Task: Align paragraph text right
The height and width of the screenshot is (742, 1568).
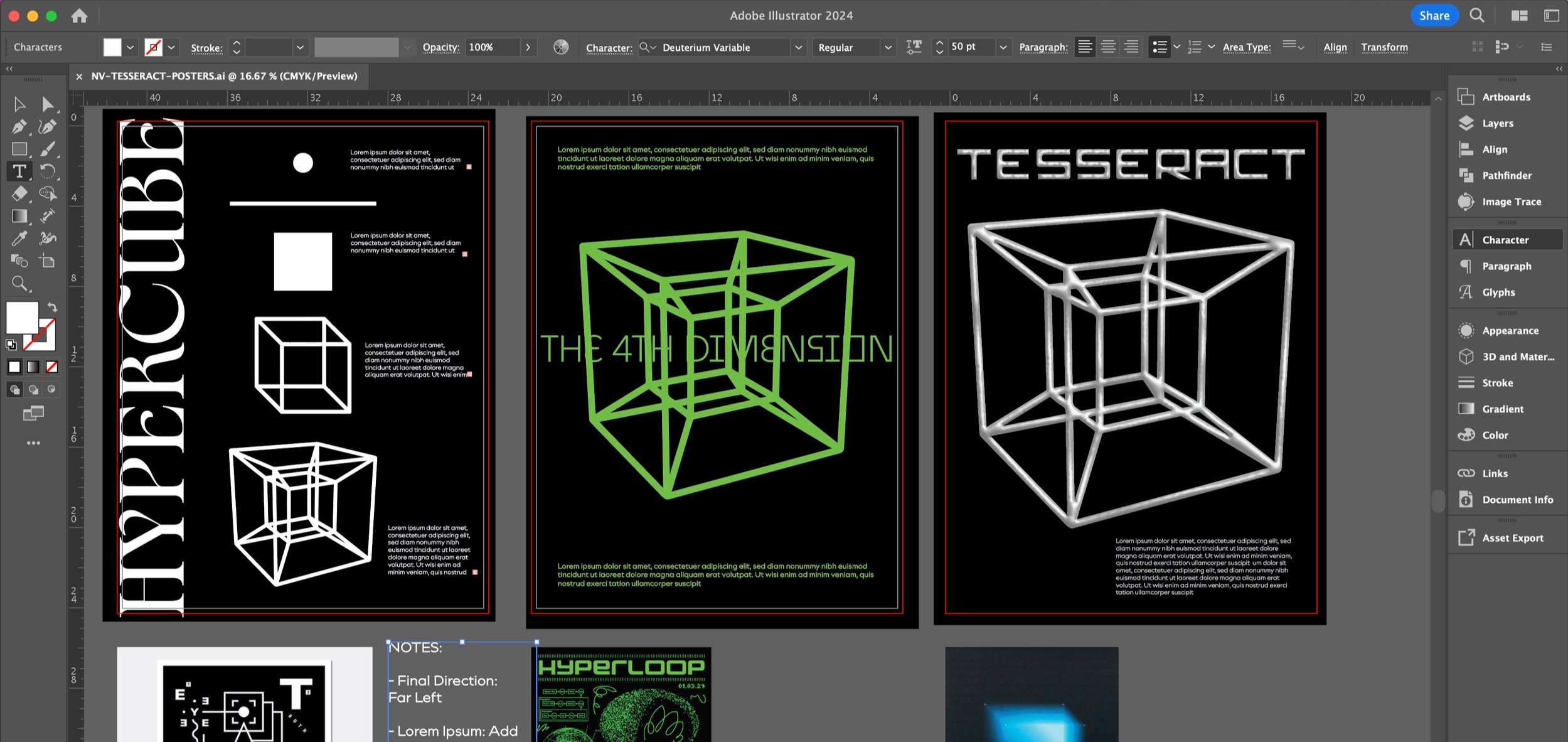Action: [x=1131, y=47]
